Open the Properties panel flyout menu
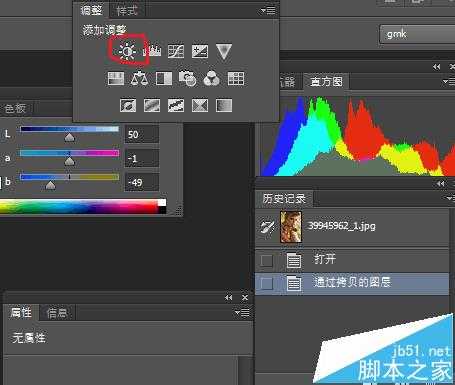 click(242, 313)
